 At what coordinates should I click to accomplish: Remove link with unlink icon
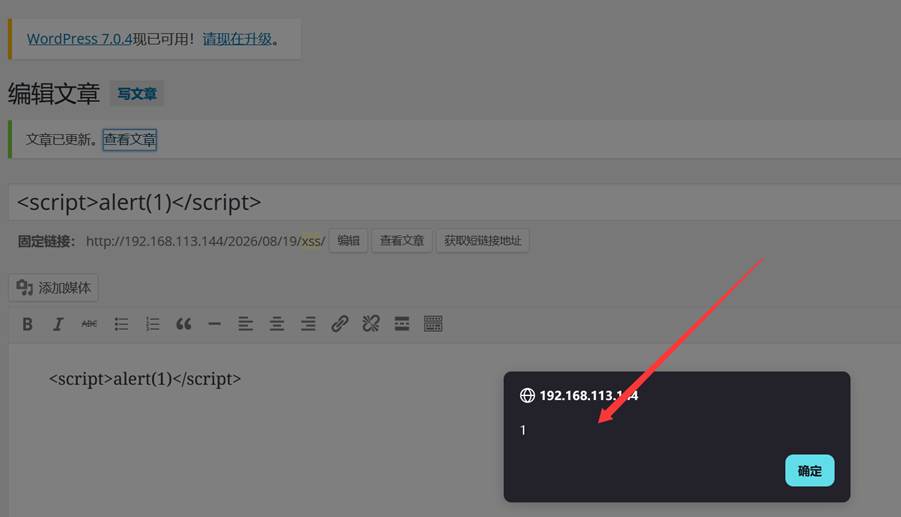[x=371, y=324]
